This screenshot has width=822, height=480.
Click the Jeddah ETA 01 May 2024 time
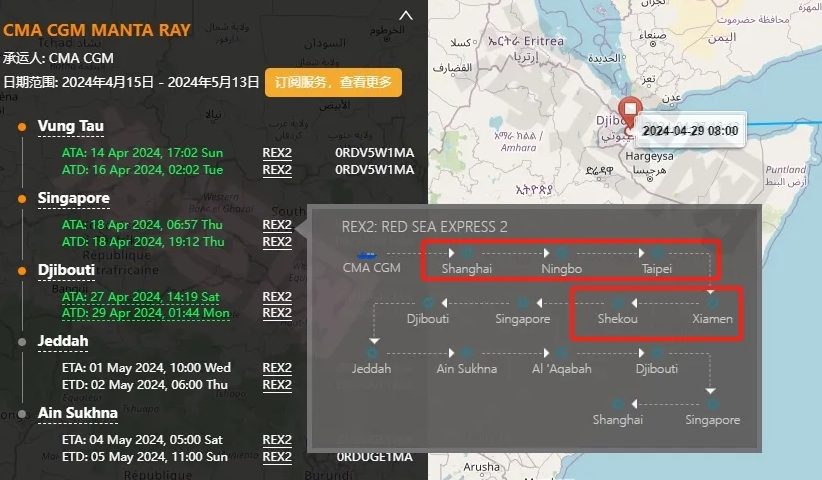146,368
